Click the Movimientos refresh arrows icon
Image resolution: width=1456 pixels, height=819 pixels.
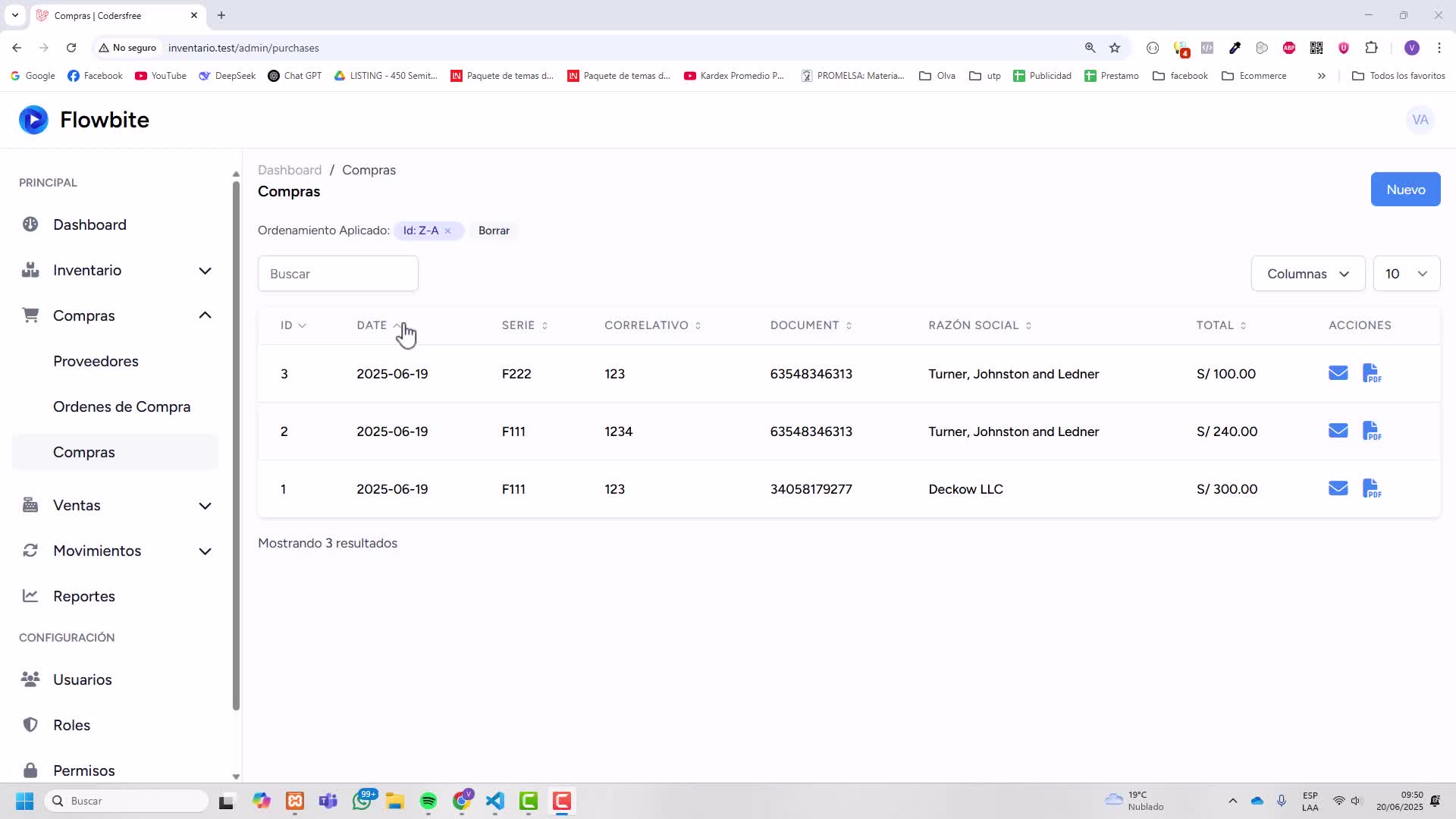click(30, 551)
